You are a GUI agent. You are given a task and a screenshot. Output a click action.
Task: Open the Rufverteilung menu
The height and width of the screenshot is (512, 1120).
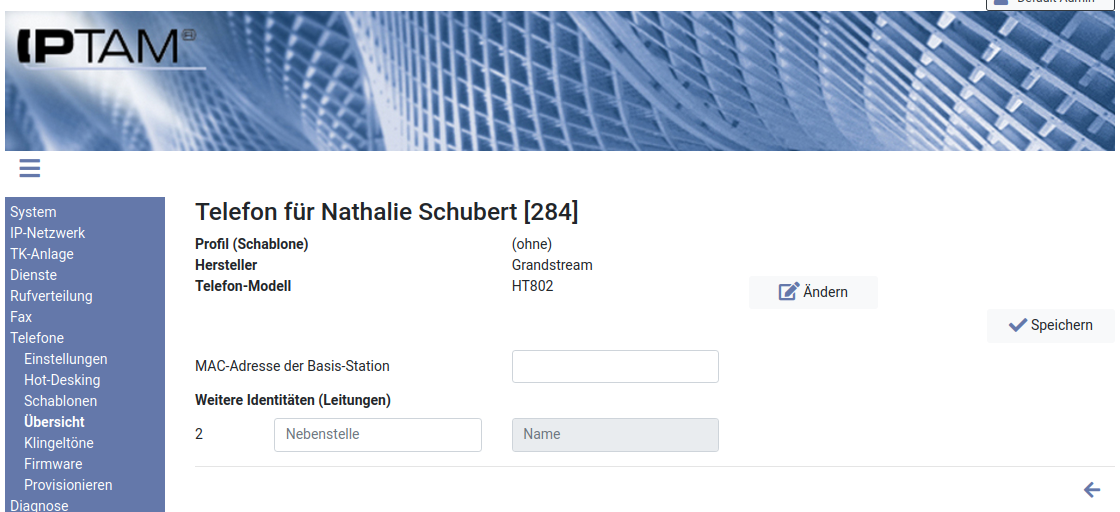point(51,296)
